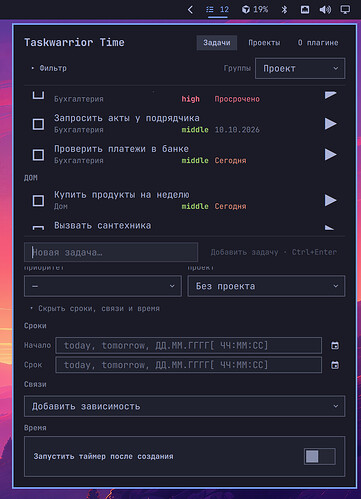Open the volume speaker icon
The height and width of the screenshot is (499, 361).
click(x=325, y=10)
